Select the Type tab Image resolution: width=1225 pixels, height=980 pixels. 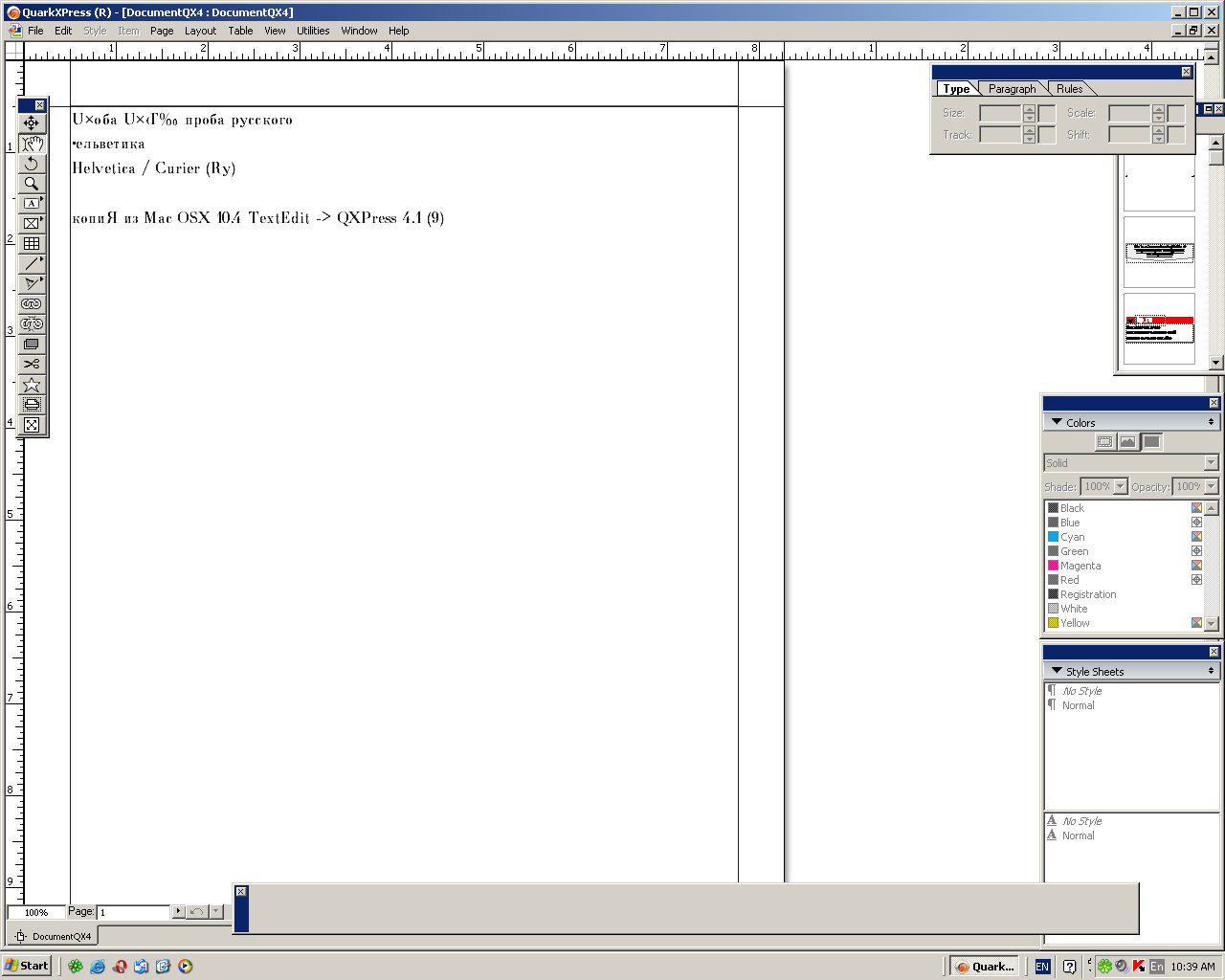pos(956,89)
